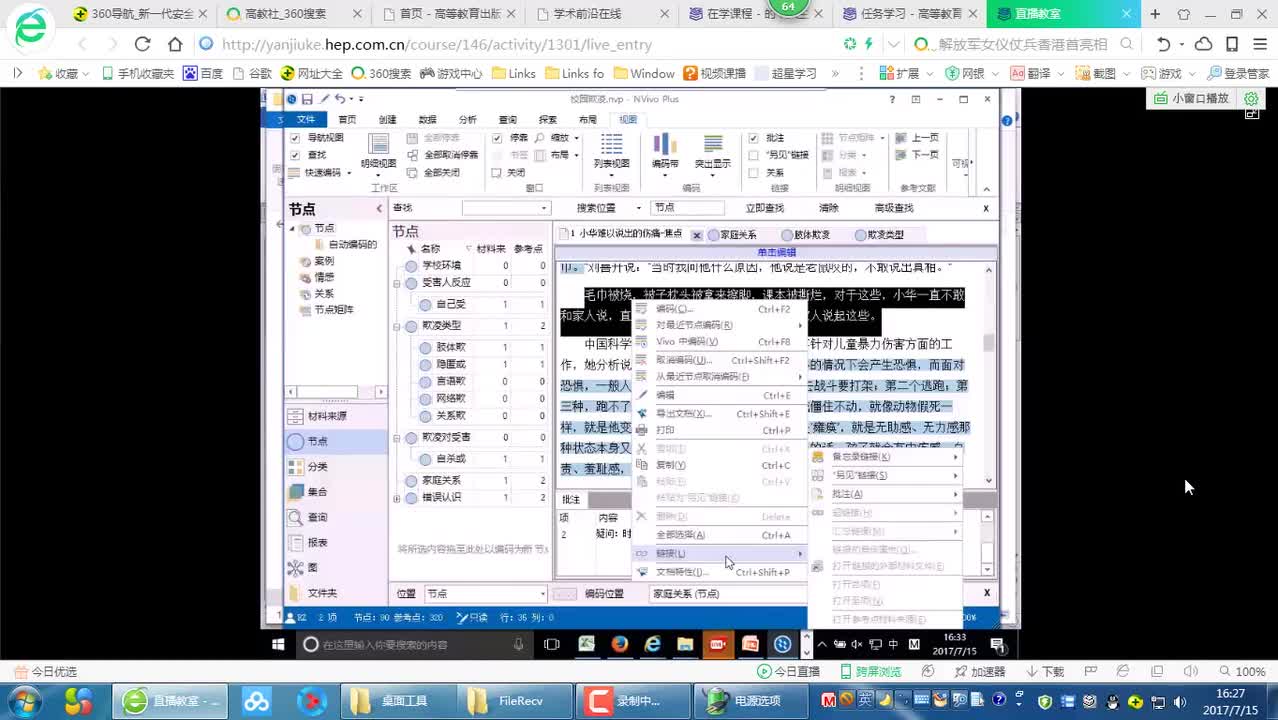Viewport: 1278px width, 720px height.
Task: Click 小窗口播放 button
Action: [1191, 98]
